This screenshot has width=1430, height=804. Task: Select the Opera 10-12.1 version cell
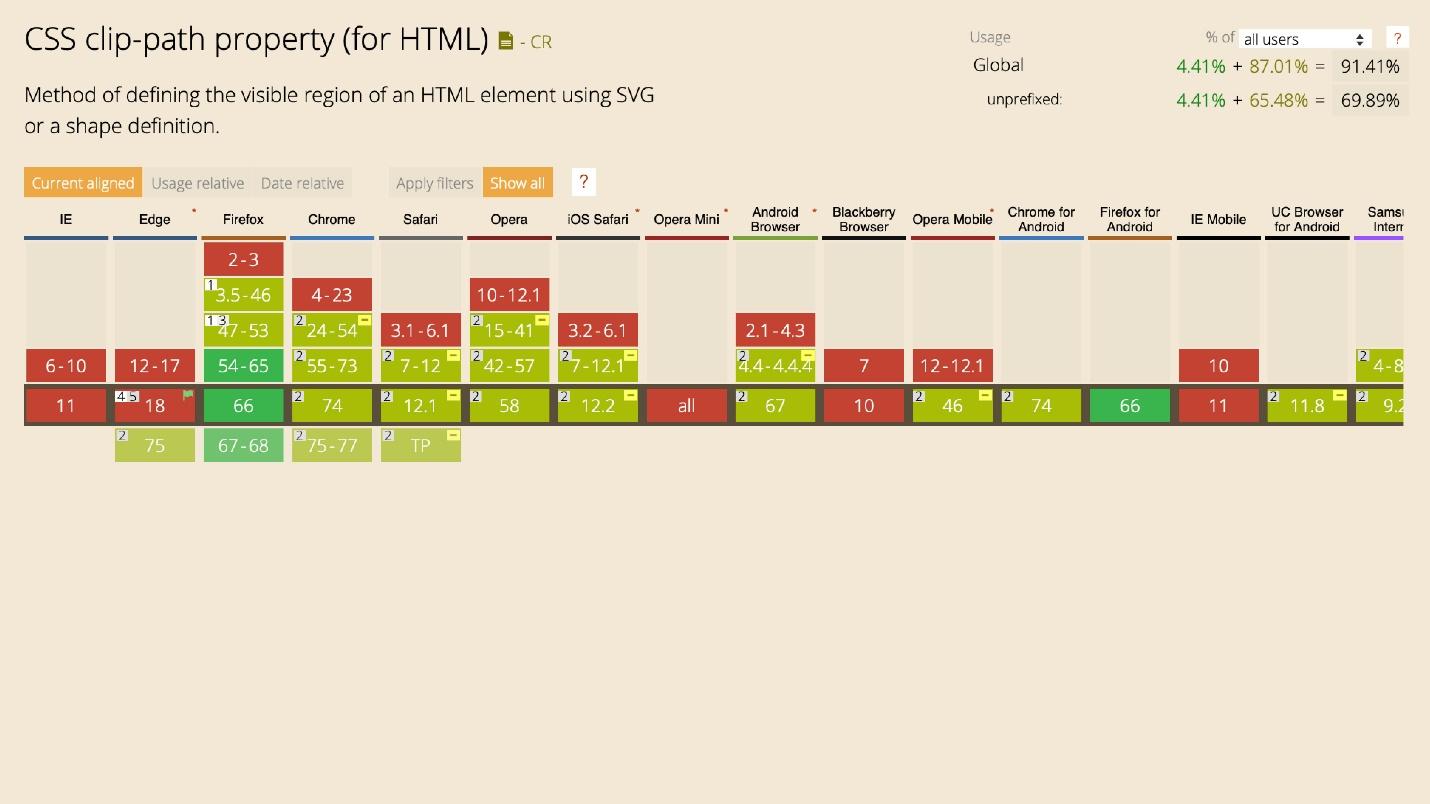pos(509,295)
